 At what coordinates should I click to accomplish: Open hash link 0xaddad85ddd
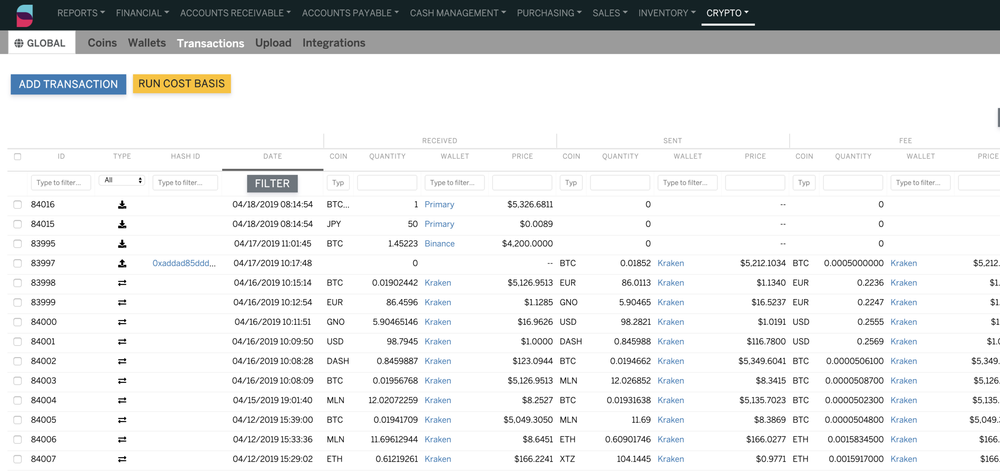click(x=184, y=263)
